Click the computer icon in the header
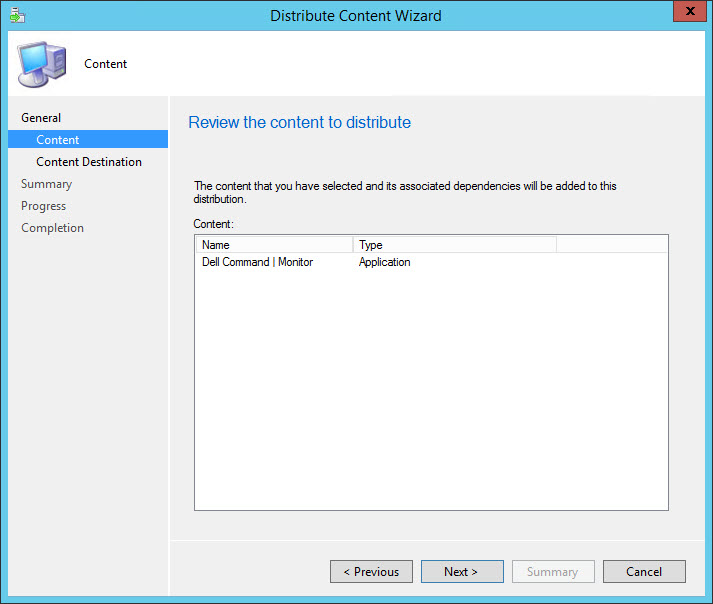The width and height of the screenshot is (713, 604). tap(41, 63)
